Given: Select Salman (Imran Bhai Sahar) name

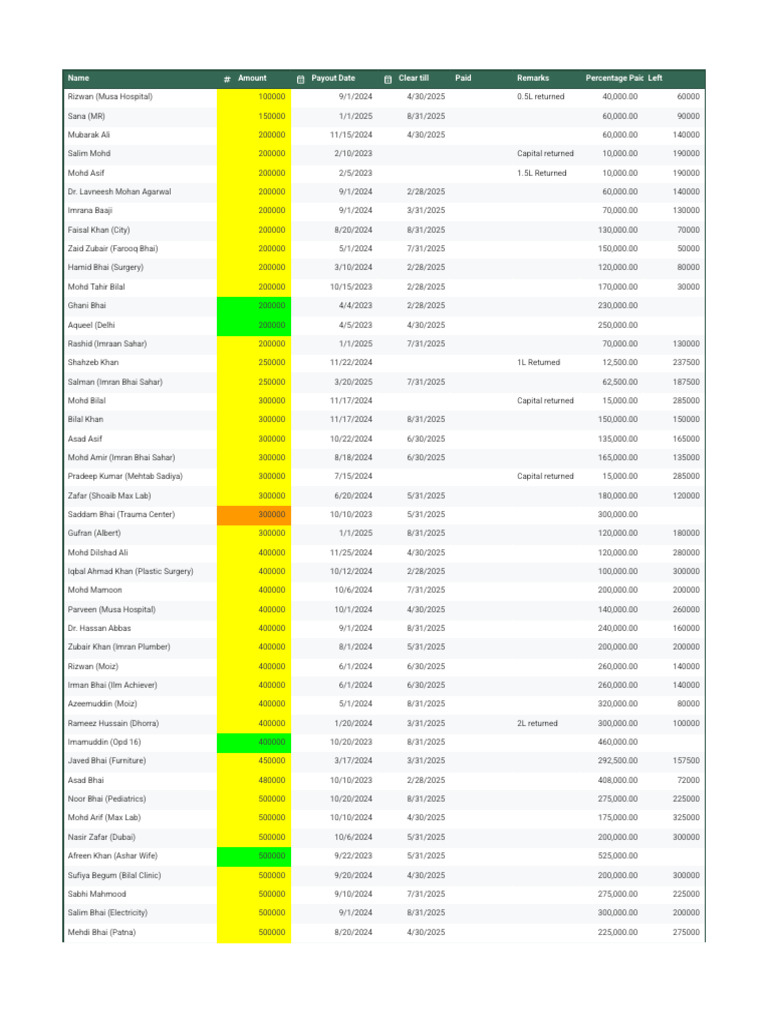Looking at the screenshot, I should [x=115, y=382].
